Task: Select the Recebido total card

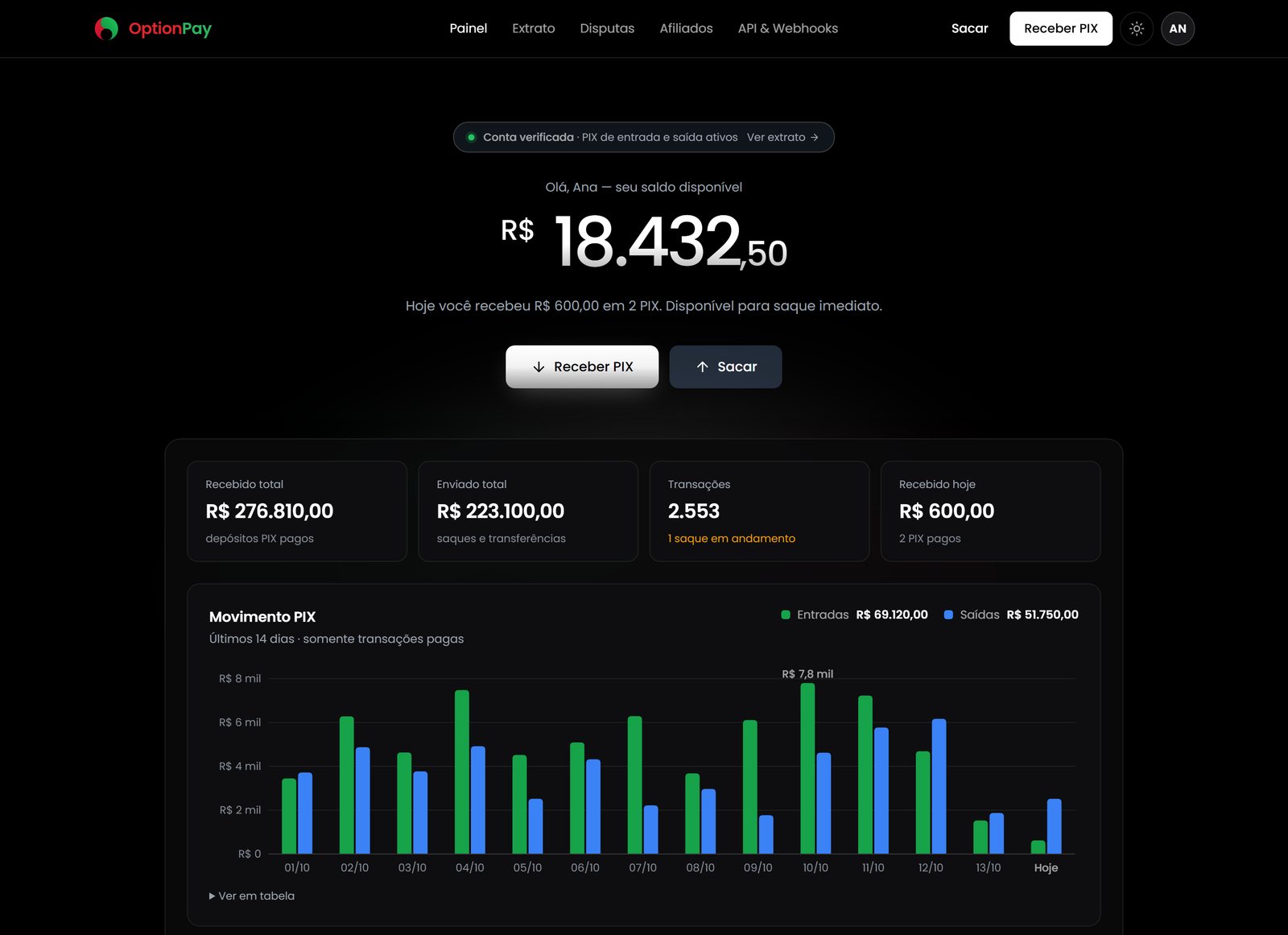Action: [297, 511]
